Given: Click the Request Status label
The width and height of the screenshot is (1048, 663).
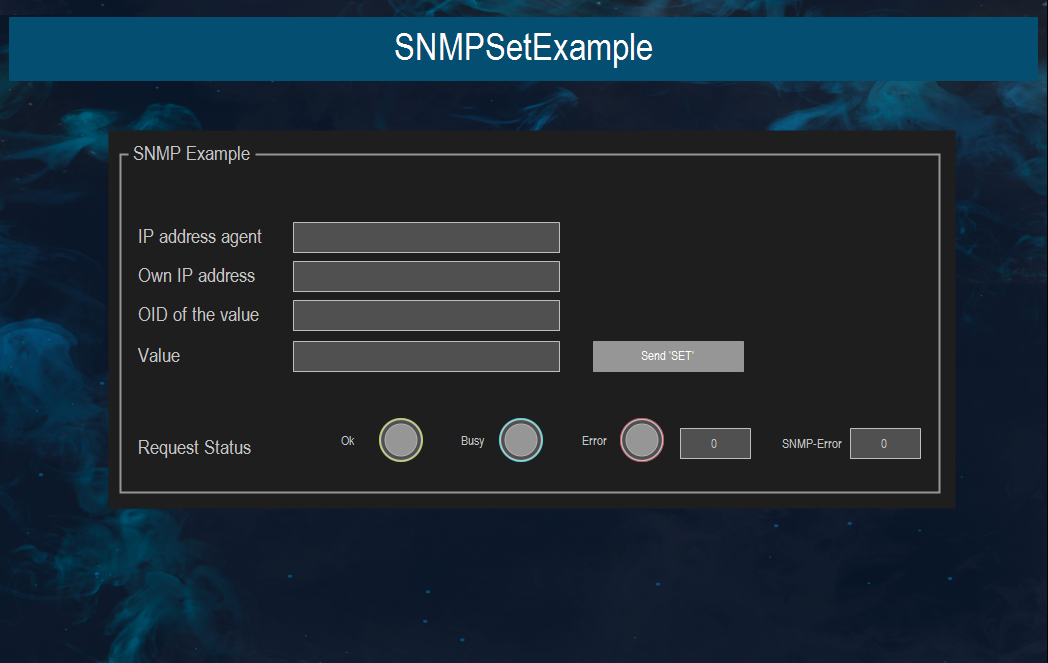Looking at the screenshot, I should click(194, 447).
